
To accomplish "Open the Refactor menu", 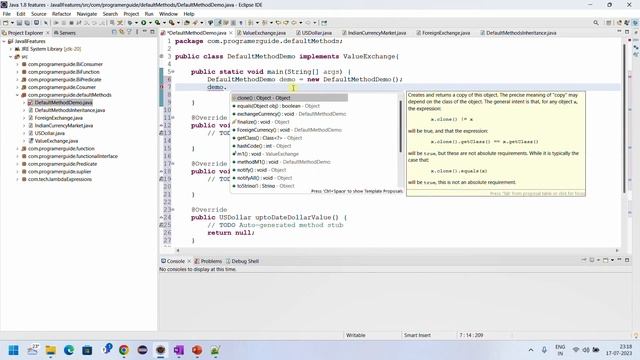I will [62, 14].
